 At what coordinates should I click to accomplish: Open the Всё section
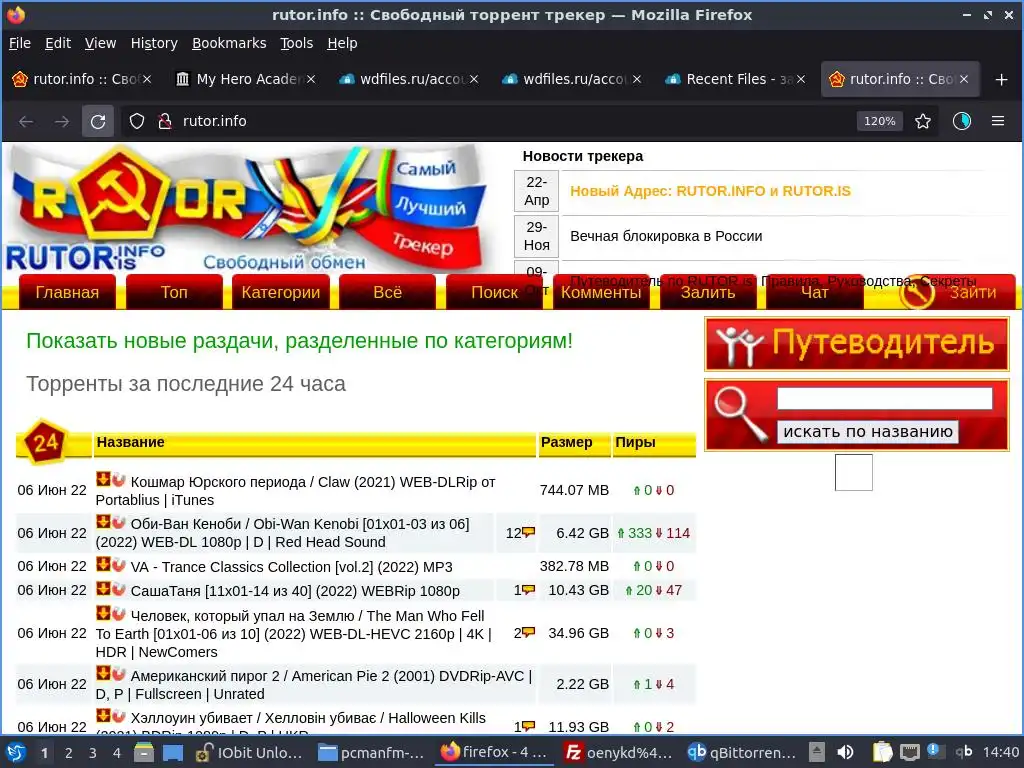click(387, 292)
